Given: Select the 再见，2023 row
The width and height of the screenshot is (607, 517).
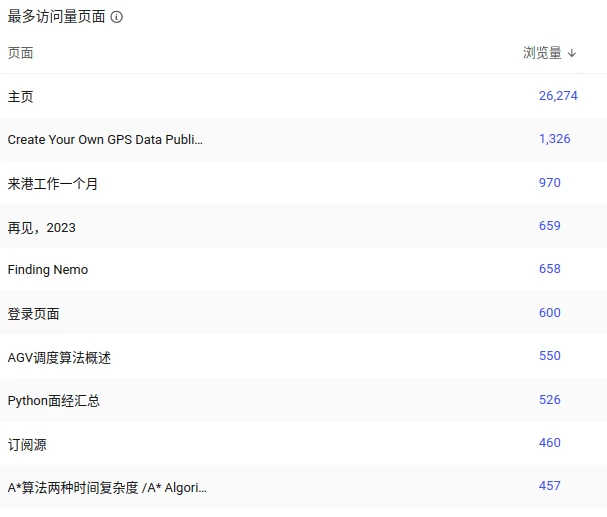Looking at the screenshot, I should coord(304,226).
